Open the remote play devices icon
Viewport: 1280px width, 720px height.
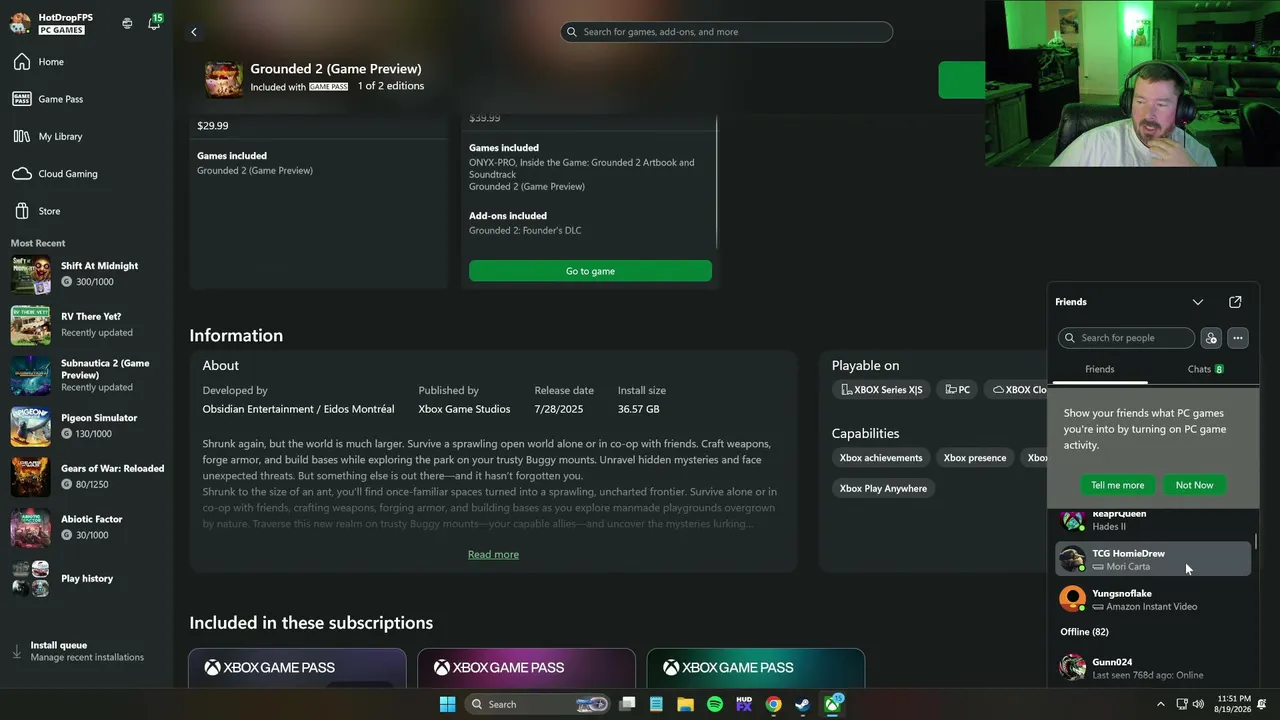(x=127, y=23)
